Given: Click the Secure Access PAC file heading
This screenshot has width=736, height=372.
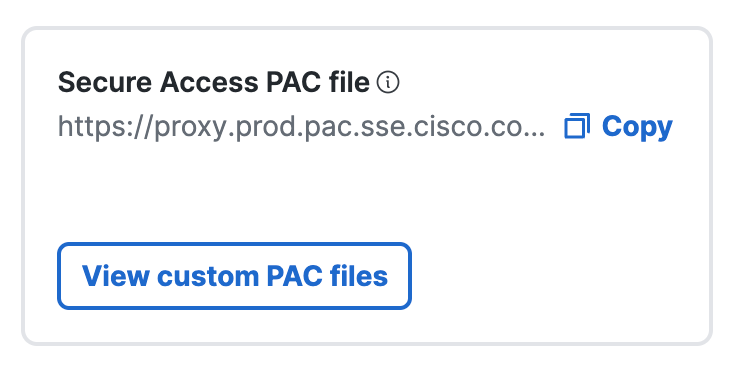Looking at the screenshot, I should coord(214,83).
